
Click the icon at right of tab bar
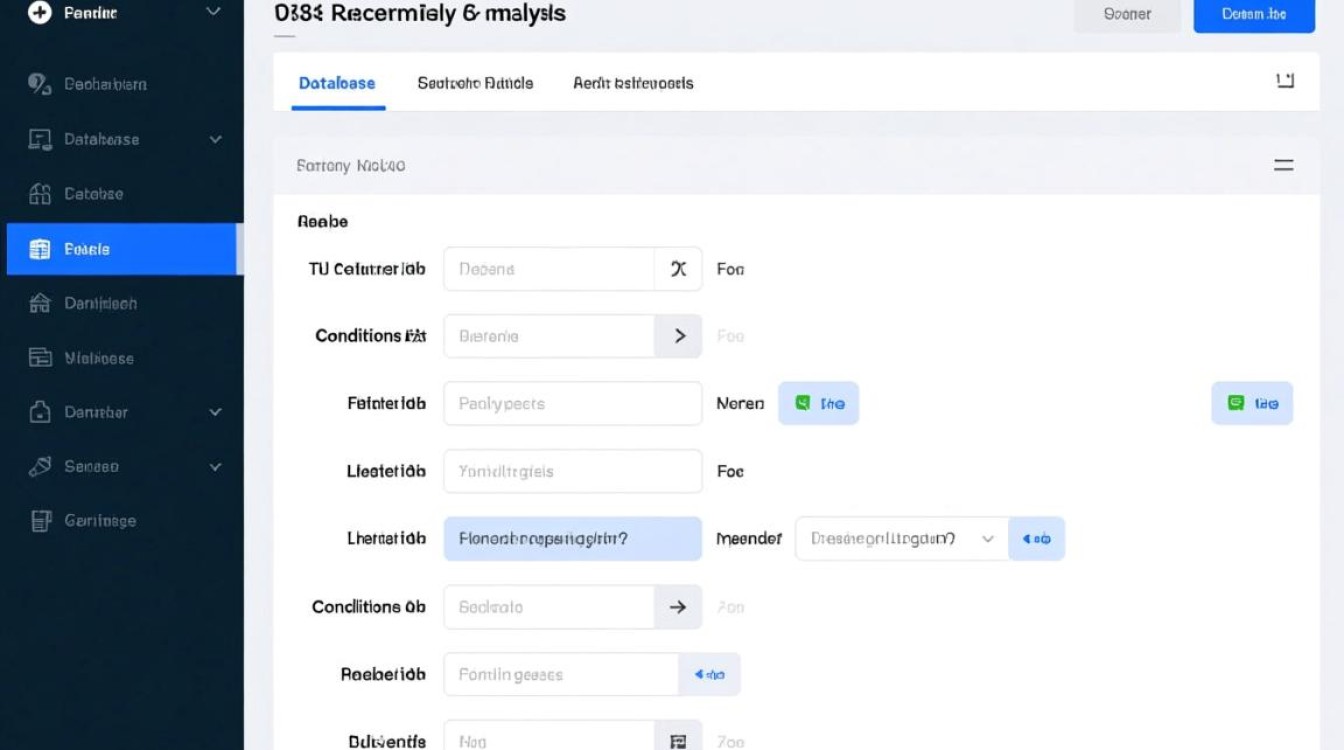click(x=1285, y=81)
